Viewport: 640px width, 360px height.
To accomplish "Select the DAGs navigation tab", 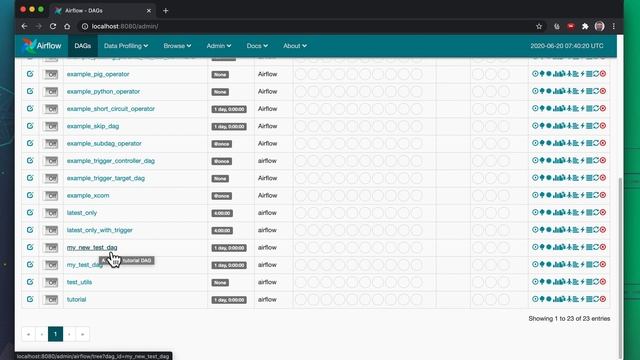I will [82, 46].
